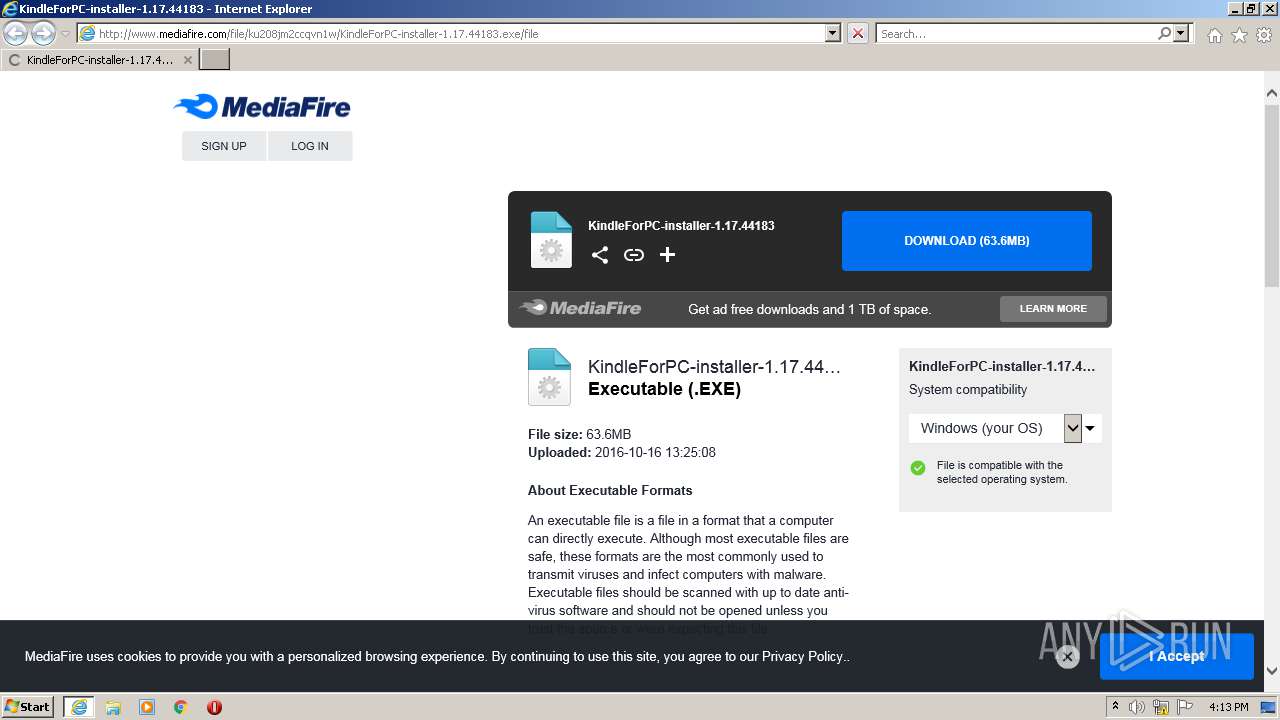
Task: Select the KindleForPC-installer tab
Action: click(x=99, y=60)
